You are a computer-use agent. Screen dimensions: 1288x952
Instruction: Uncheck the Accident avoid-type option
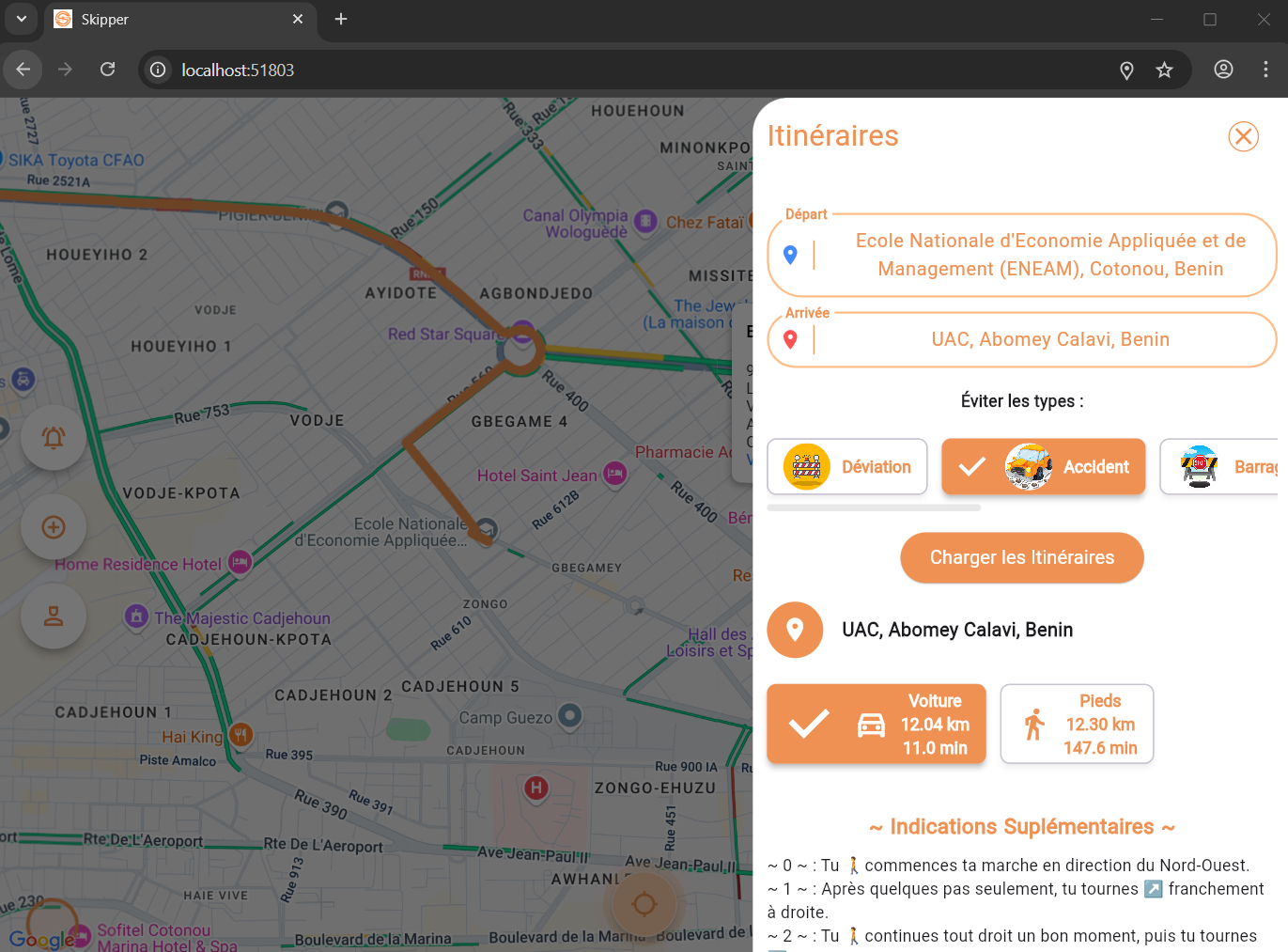(1043, 467)
